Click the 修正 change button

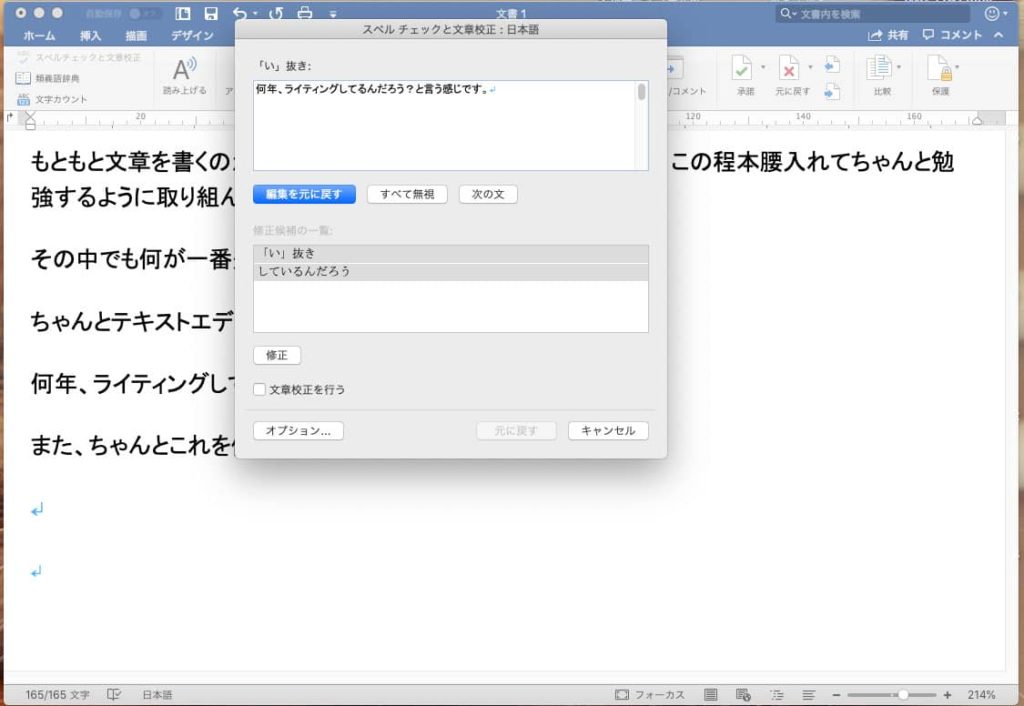pyautogui.click(x=277, y=355)
